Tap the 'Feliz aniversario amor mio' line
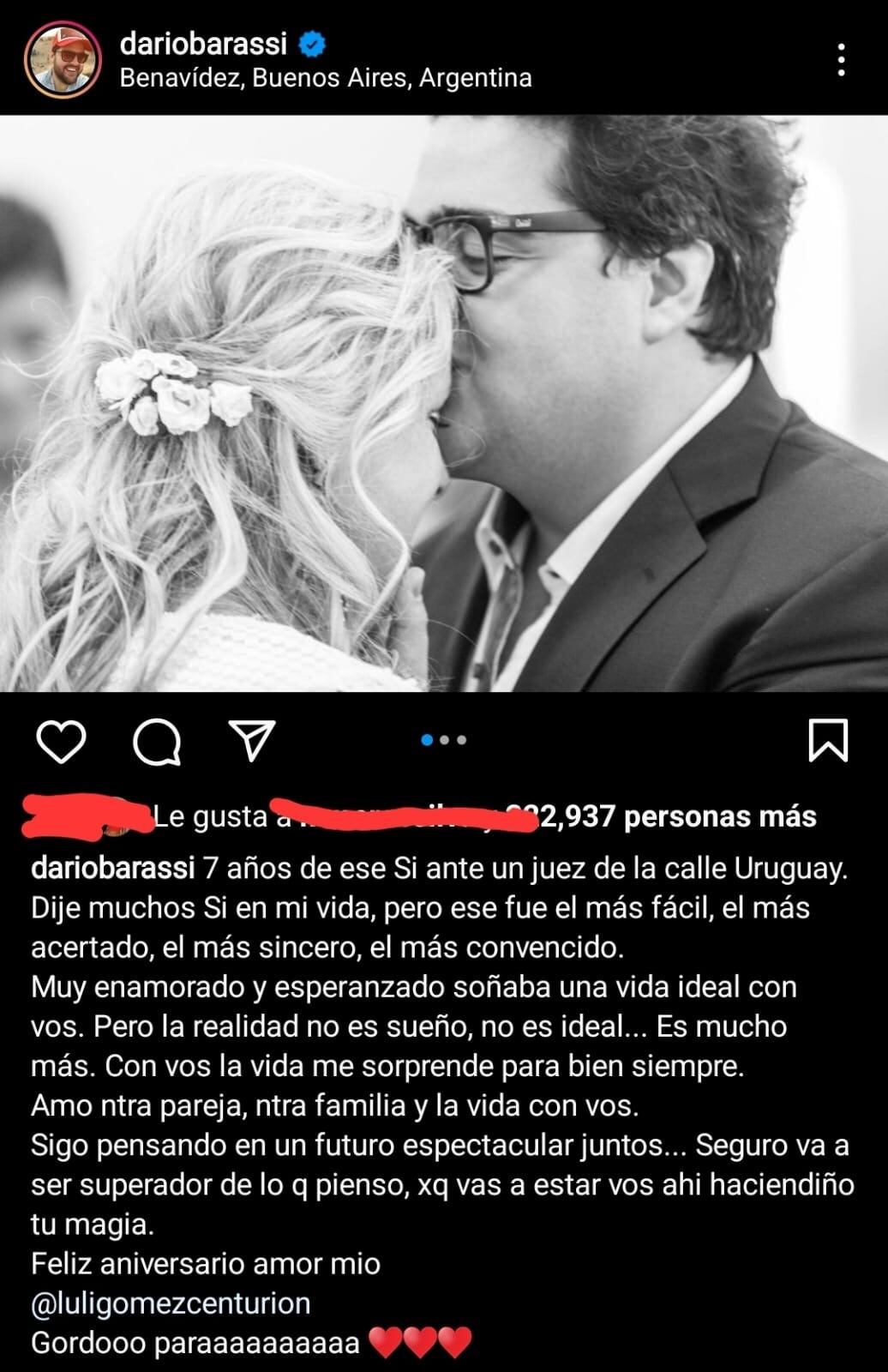Screen dimensions: 888x1372 pos(206,1264)
